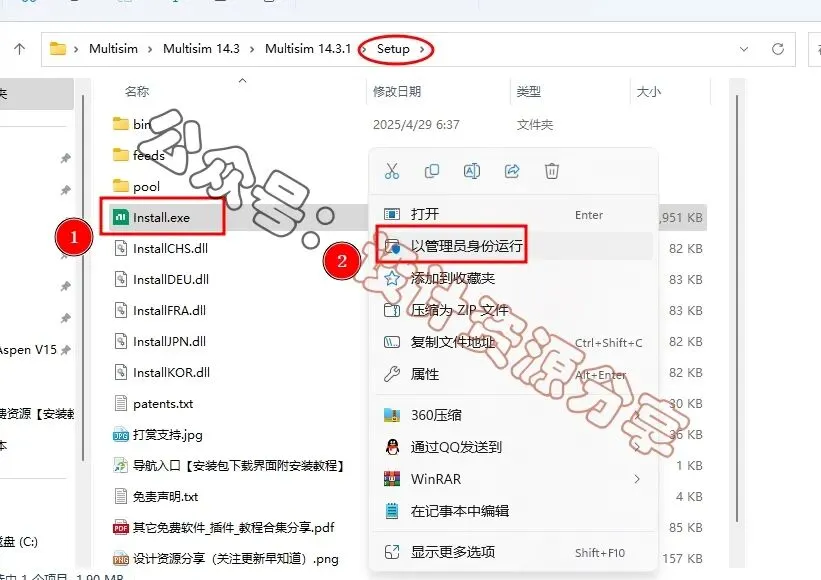
Task: Open the address bar history dropdown
Action: click(744, 49)
